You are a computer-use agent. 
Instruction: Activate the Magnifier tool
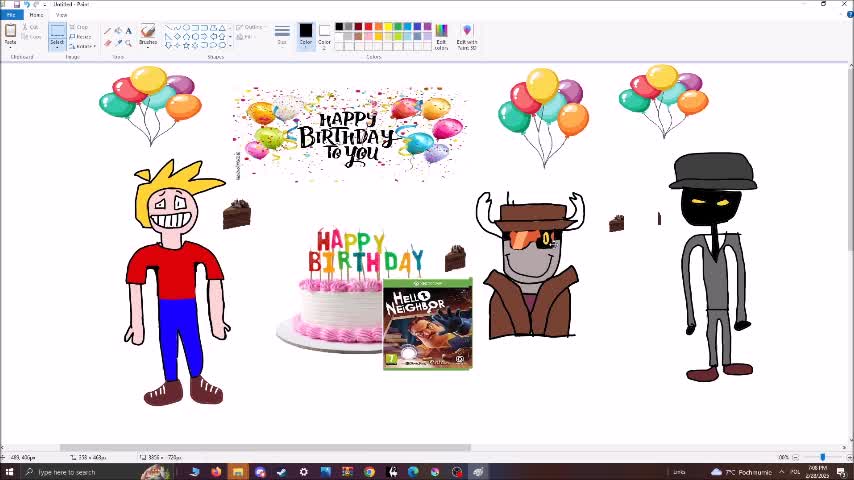click(x=128, y=42)
